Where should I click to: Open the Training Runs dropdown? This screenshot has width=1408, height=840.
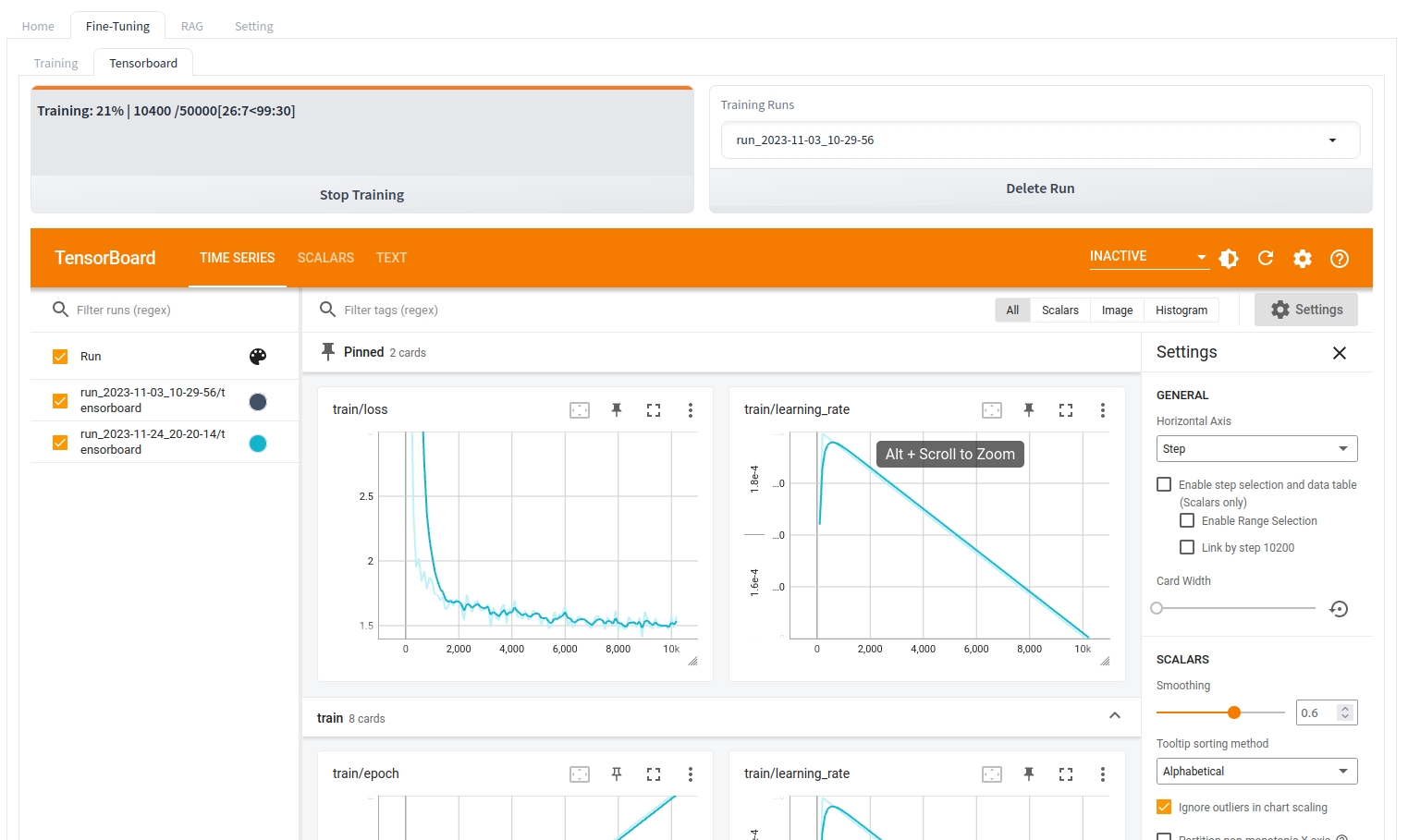tap(1040, 140)
